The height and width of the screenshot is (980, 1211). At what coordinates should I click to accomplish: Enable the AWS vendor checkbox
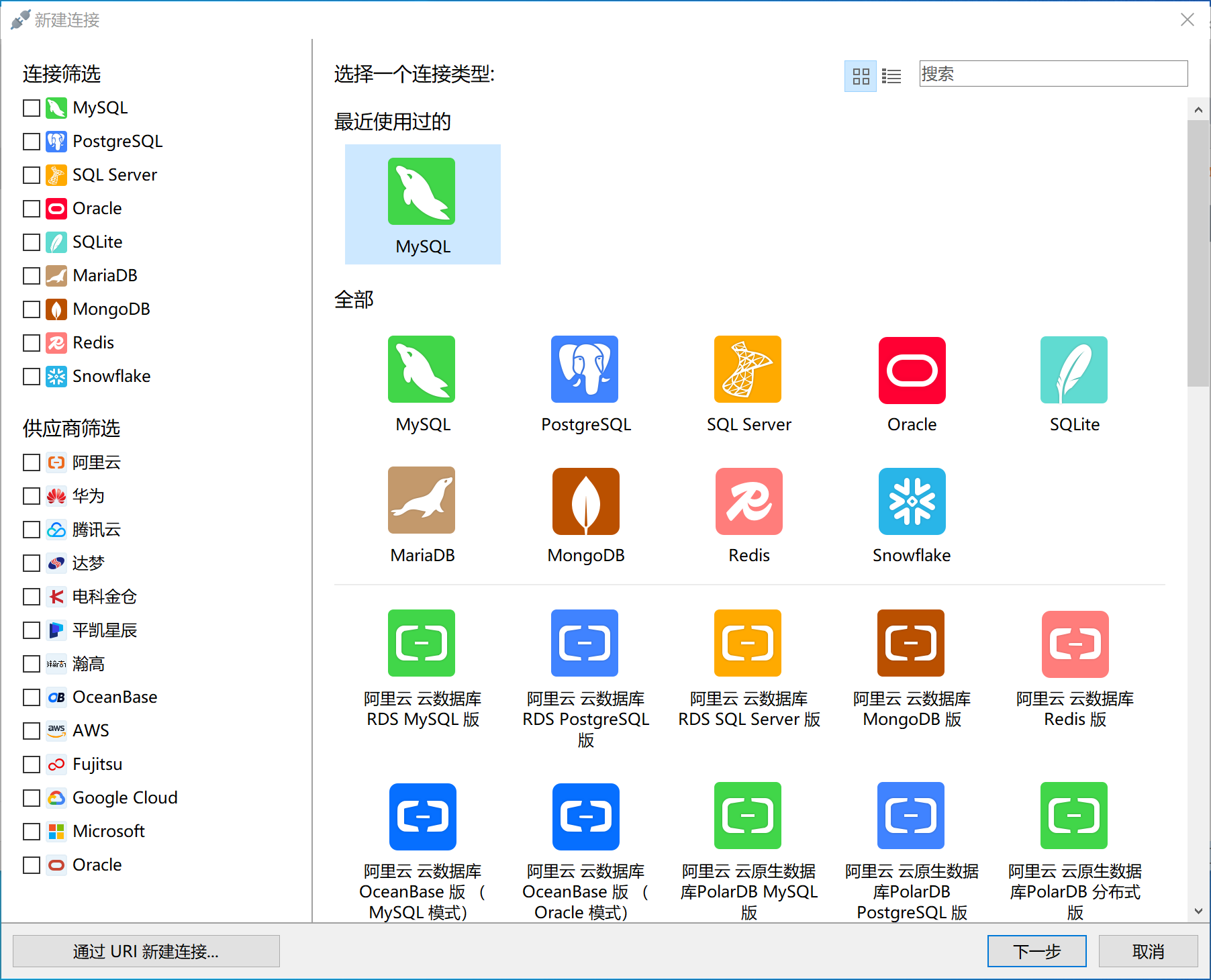pyautogui.click(x=32, y=731)
